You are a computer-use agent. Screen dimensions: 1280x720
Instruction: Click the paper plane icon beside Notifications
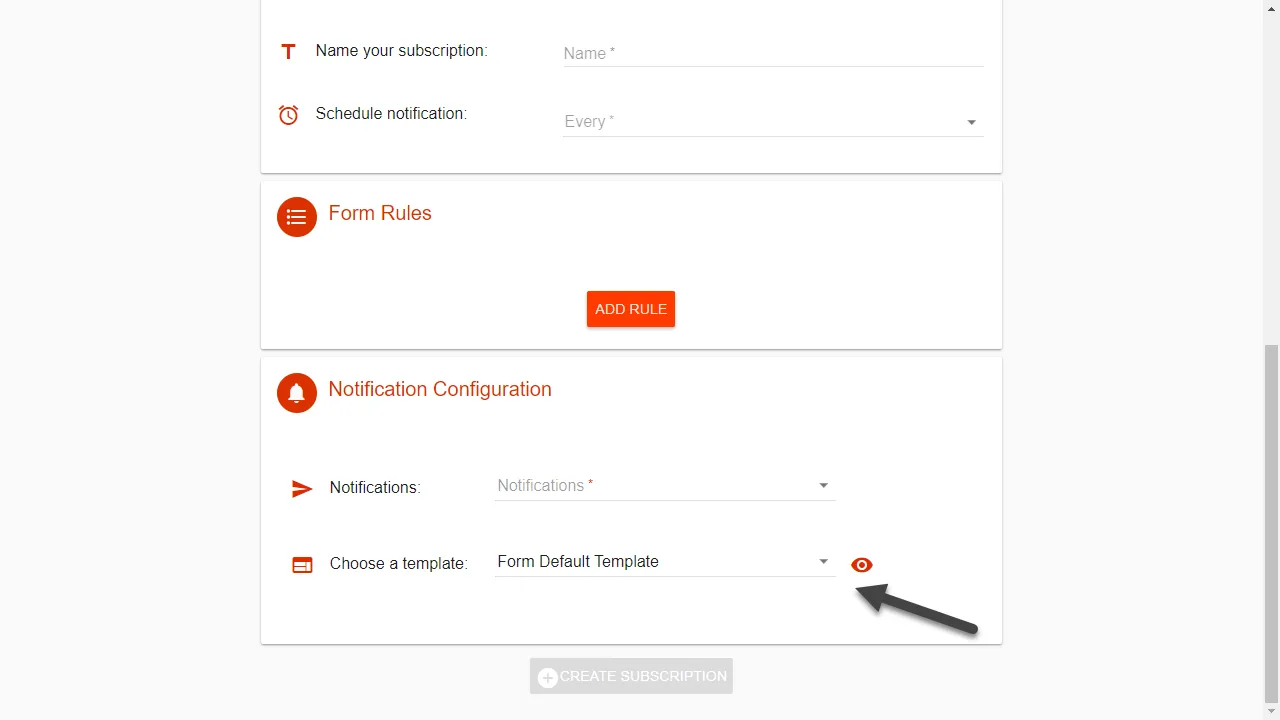pyautogui.click(x=302, y=489)
